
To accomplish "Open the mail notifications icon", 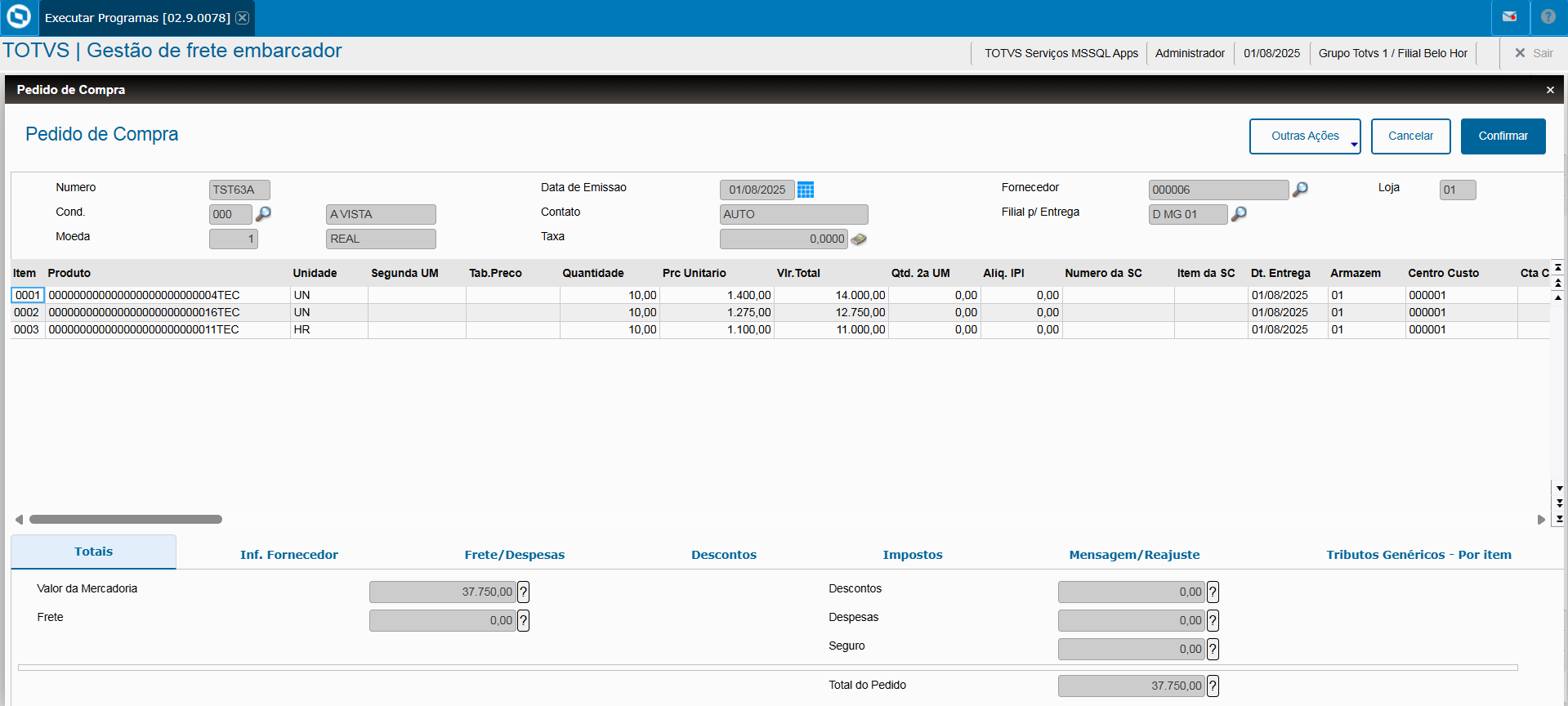I will click(1509, 16).
